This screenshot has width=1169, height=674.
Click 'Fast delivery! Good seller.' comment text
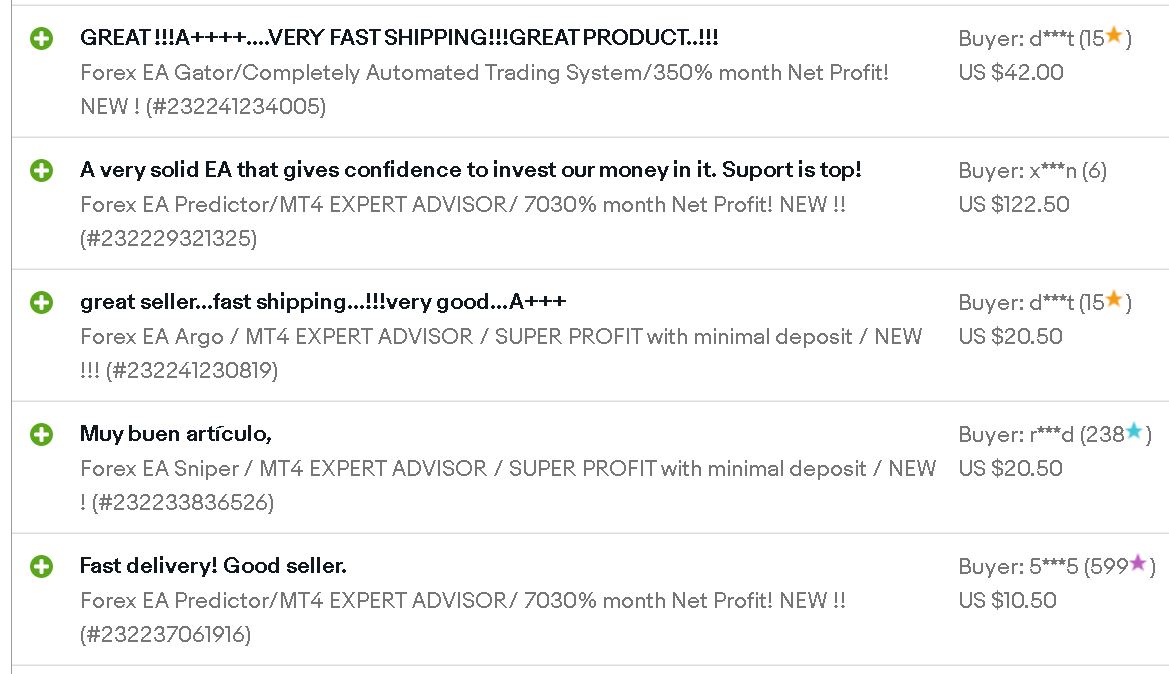[x=213, y=566]
